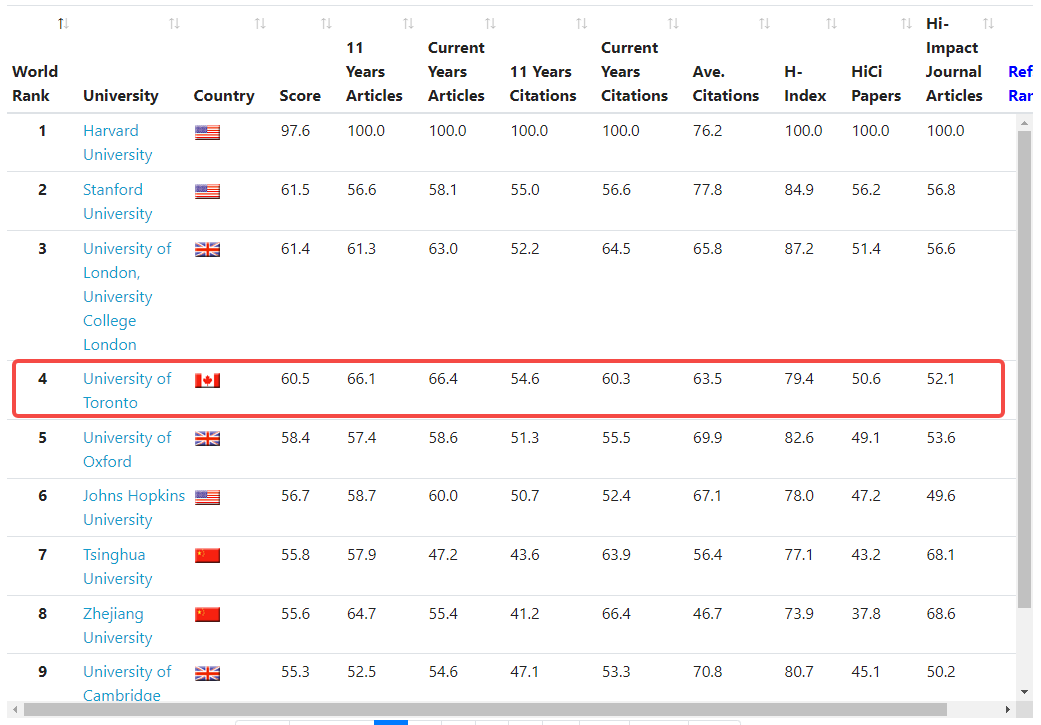Image resolution: width=1041 pixels, height=725 pixels.
Task: Click UK flag in University of Oxford row
Action: tap(207, 438)
